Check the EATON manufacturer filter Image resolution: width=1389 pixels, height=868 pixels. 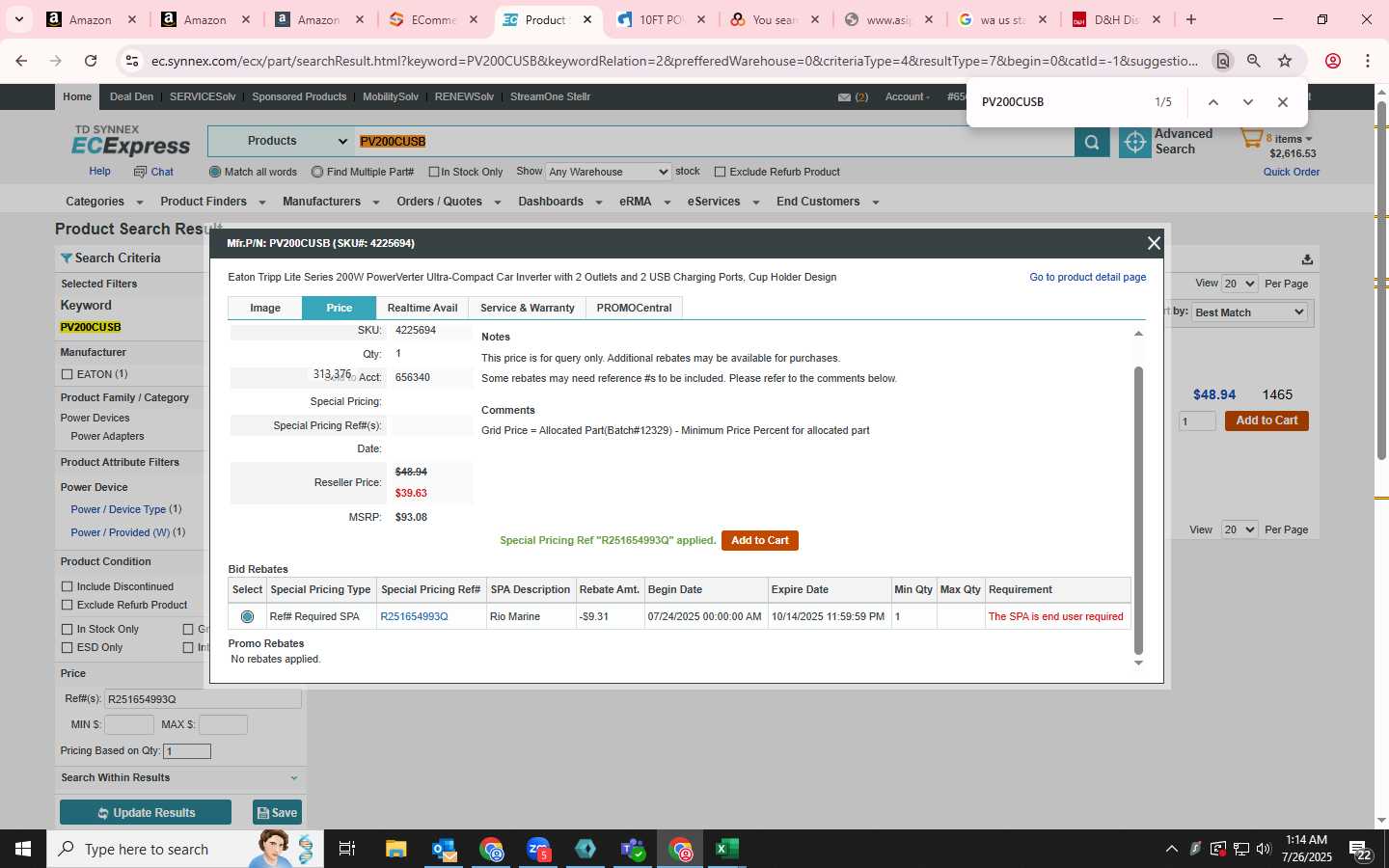(67, 374)
